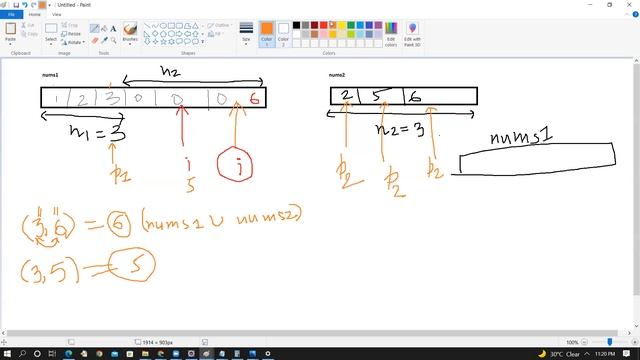The width and height of the screenshot is (640, 360).
Task: Select the Color 1 box
Action: tap(267, 34)
